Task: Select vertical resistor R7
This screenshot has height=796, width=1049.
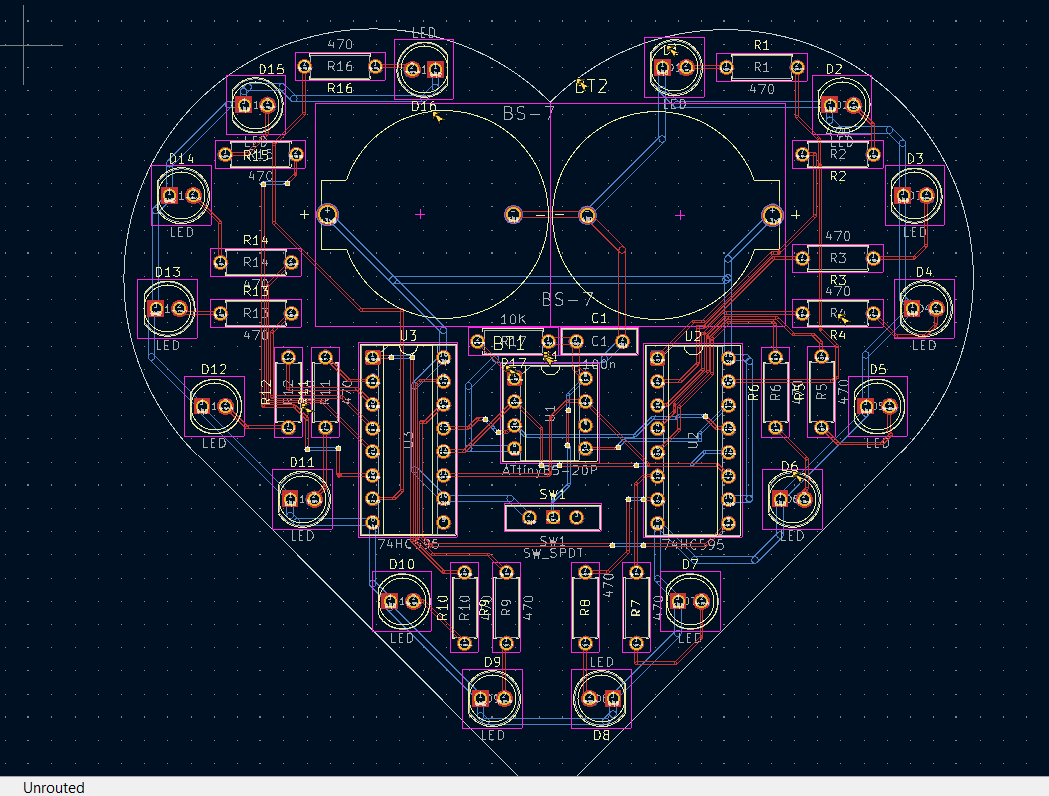Action: [636, 607]
